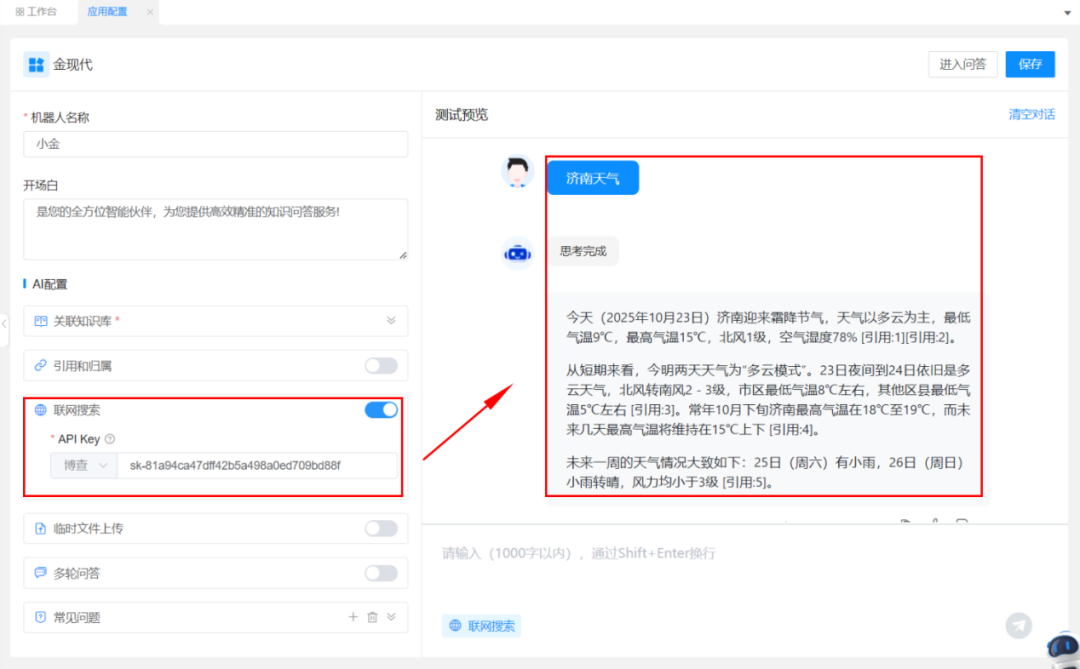Switch to the 工作台 tab
The height and width of the screenshot is (669, 1080).
pyautogui.click(x=37, y=12)
